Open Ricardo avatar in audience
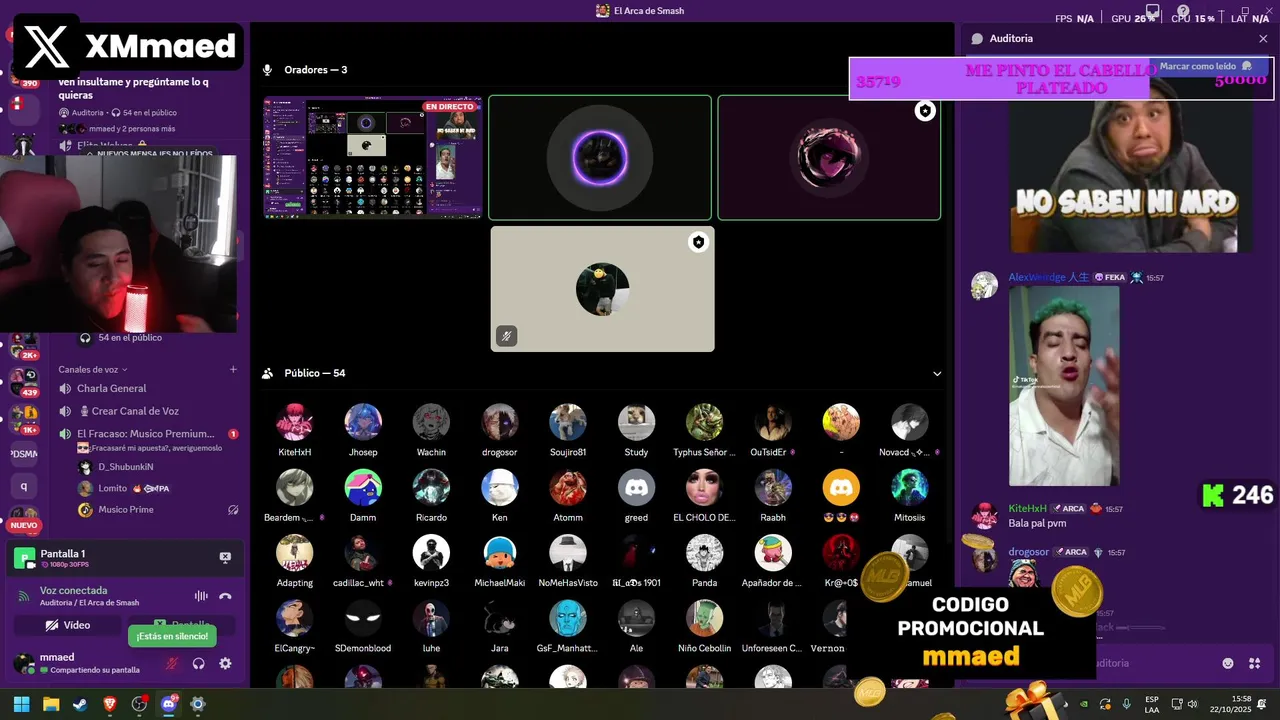 [431, 487]
